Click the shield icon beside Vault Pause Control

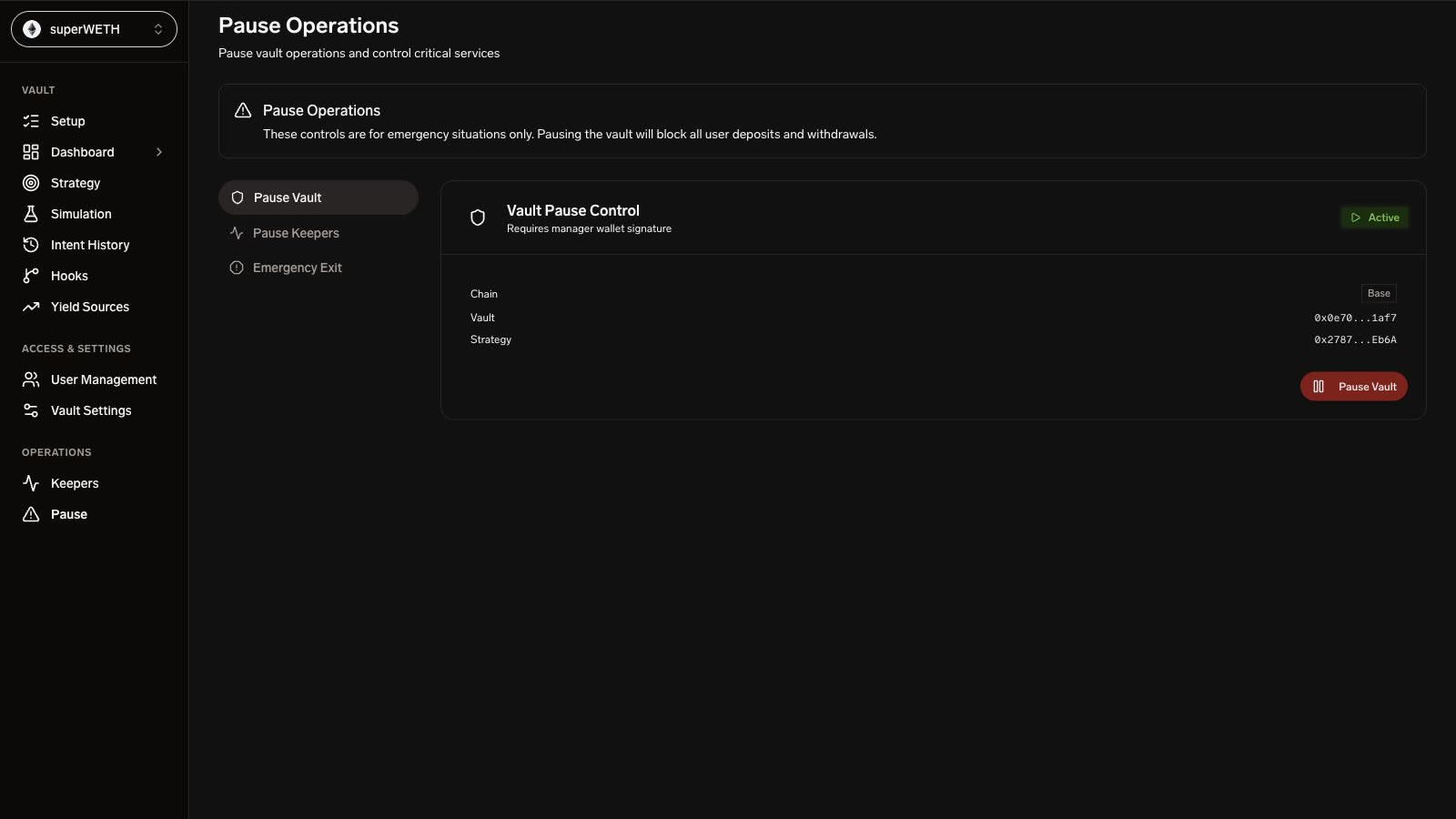(478, 217)
